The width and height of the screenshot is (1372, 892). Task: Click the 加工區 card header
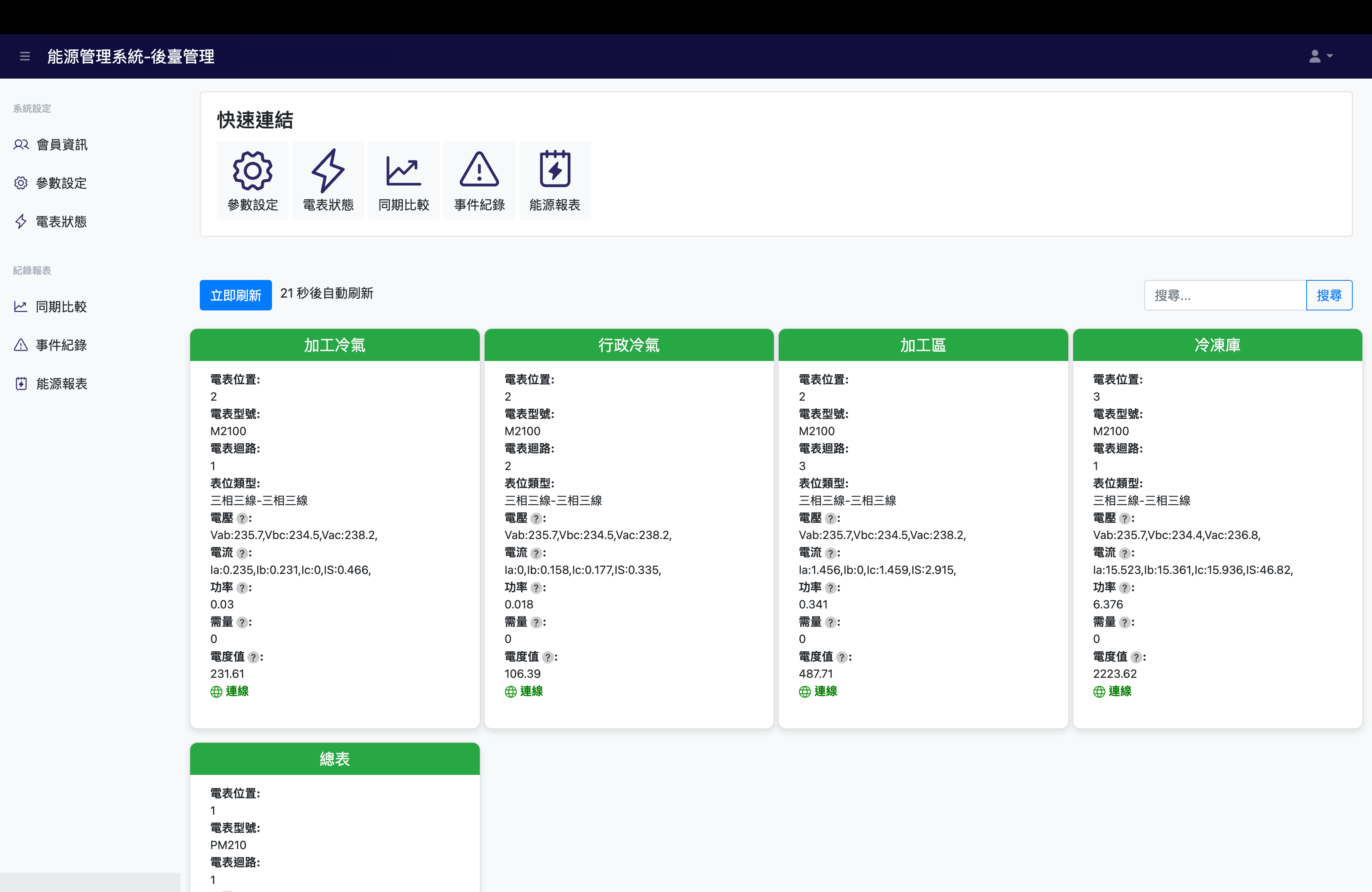click(x=923, y=345)
